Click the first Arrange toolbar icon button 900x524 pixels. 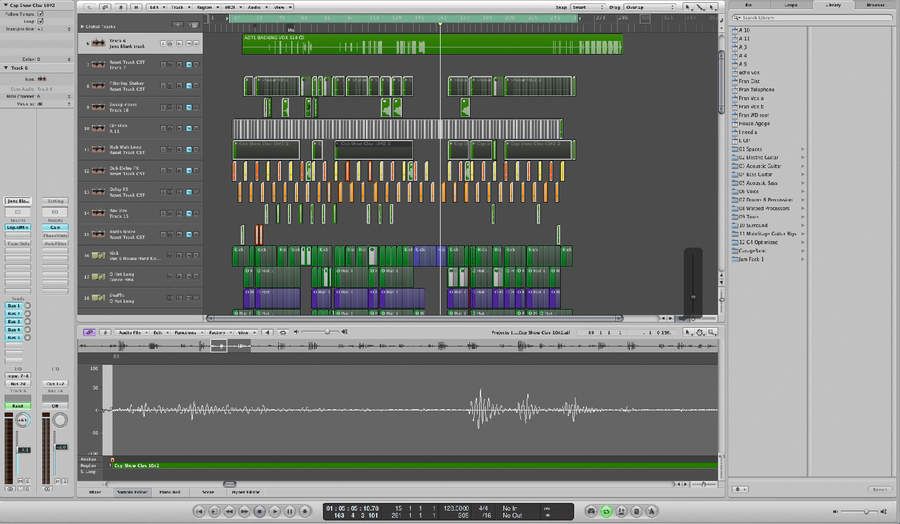point(90,7)
